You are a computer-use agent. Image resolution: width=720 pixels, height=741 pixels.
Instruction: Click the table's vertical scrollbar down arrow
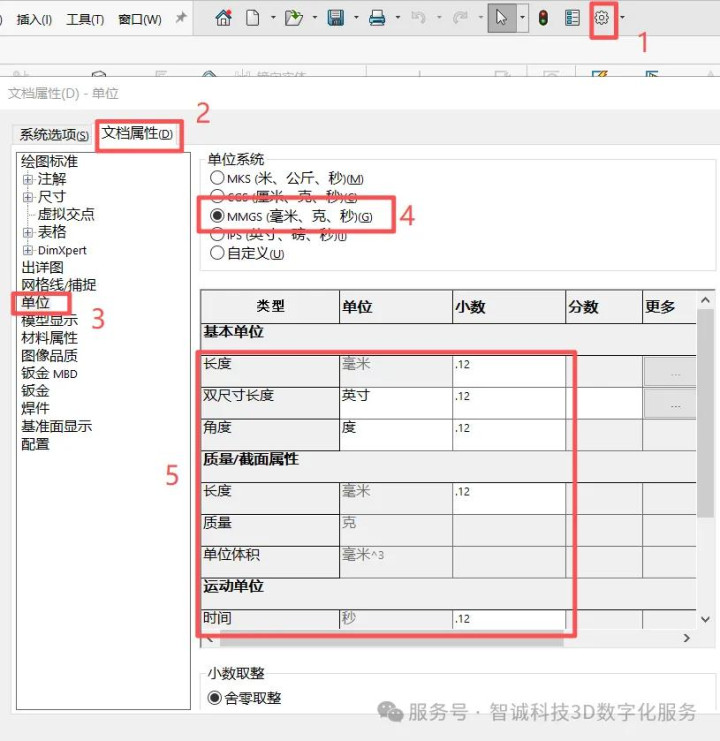point(705,620)
